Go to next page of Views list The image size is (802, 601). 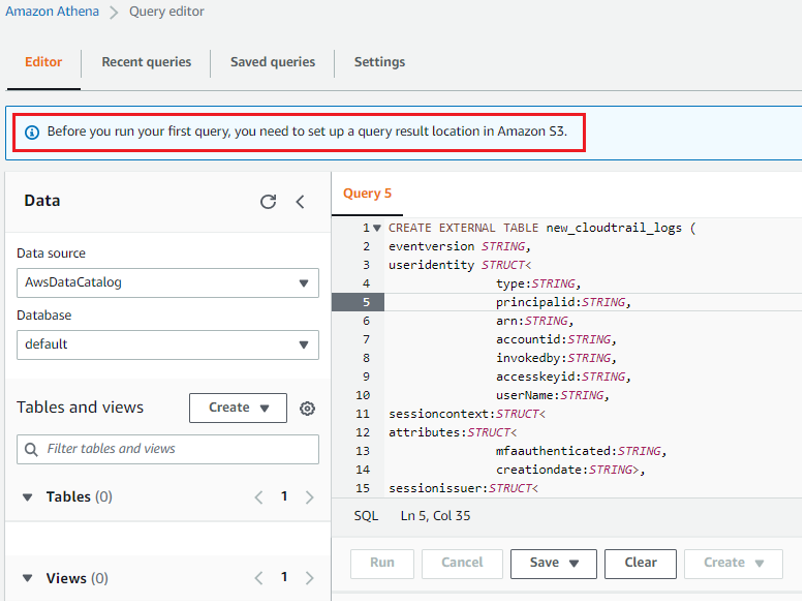point(309,578)
